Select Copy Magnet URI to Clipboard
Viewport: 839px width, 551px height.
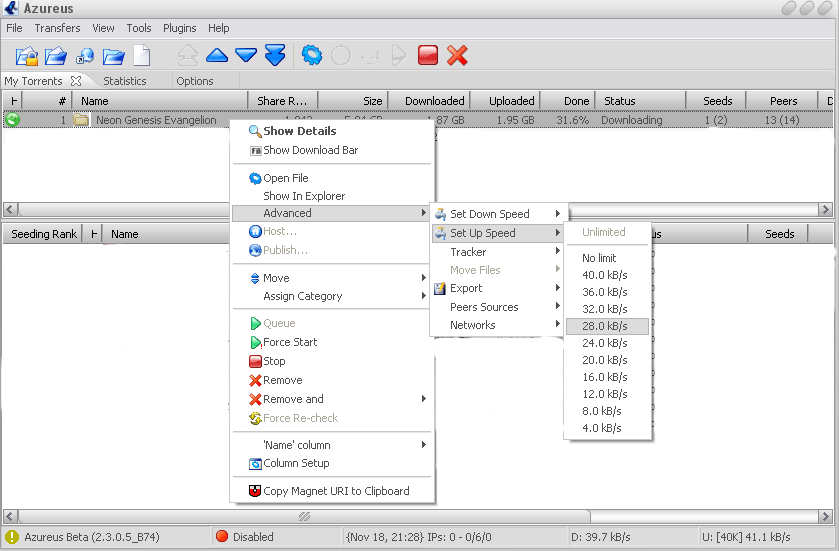tap(332, 491)
